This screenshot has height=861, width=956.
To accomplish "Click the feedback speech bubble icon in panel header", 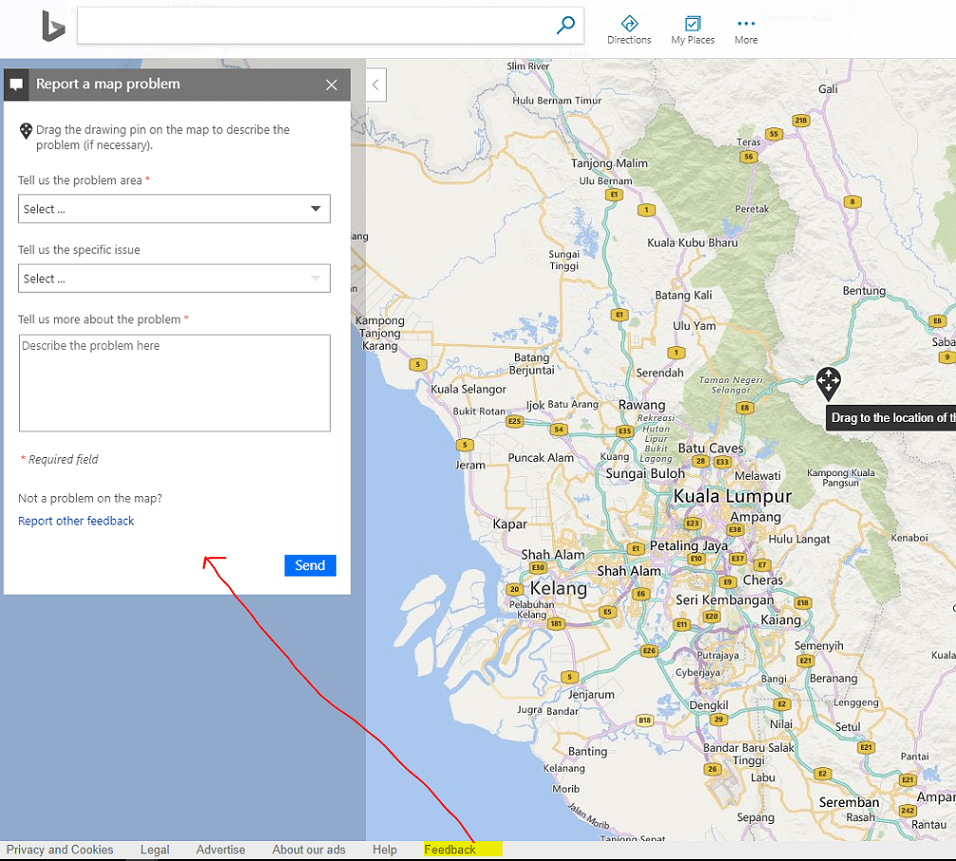I will point(15,84).
